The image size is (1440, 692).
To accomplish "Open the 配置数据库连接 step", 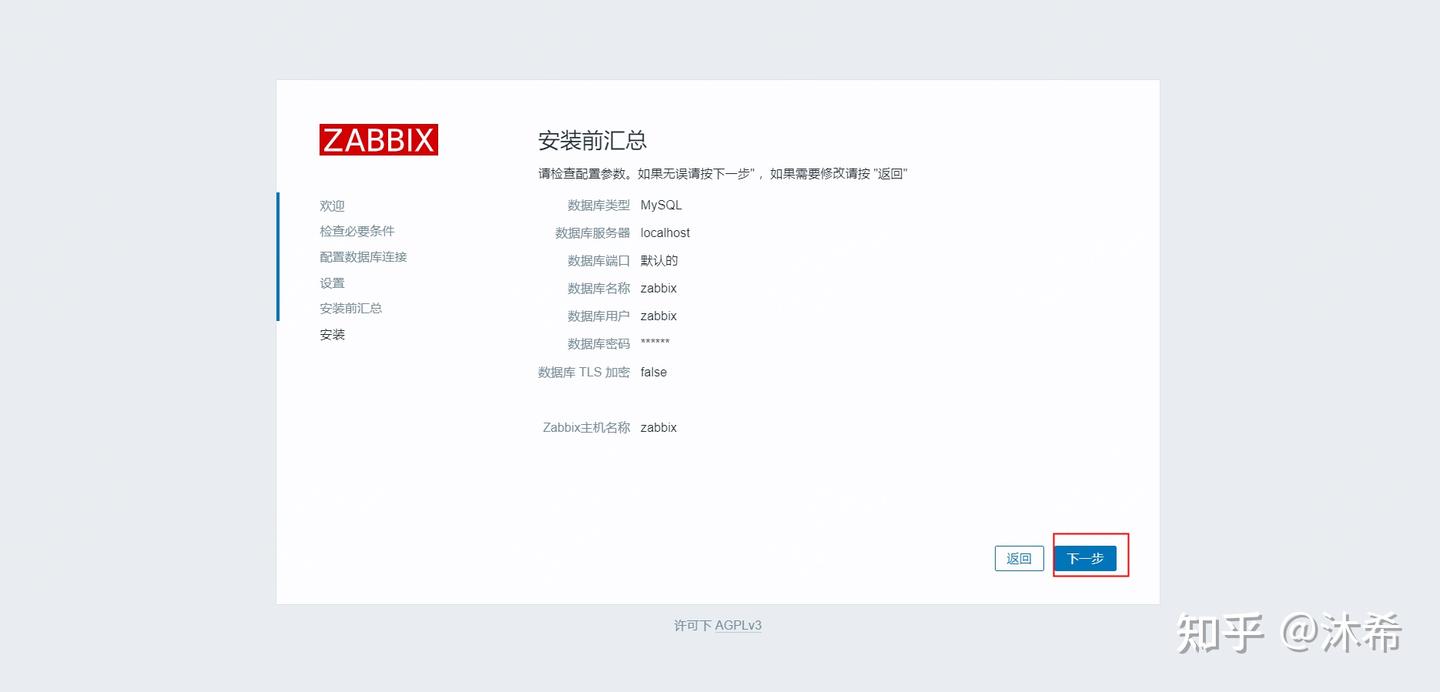I will (362, 257).
